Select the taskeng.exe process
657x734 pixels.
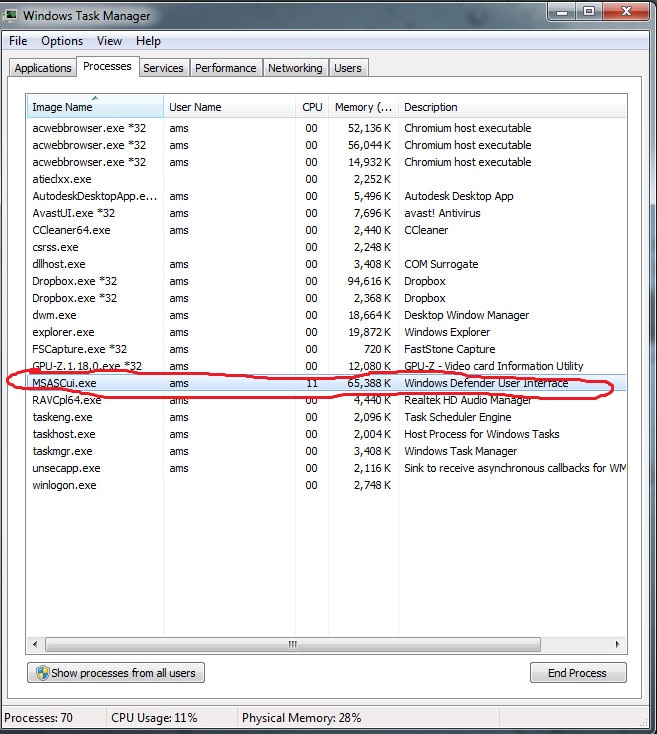point(326,417)
